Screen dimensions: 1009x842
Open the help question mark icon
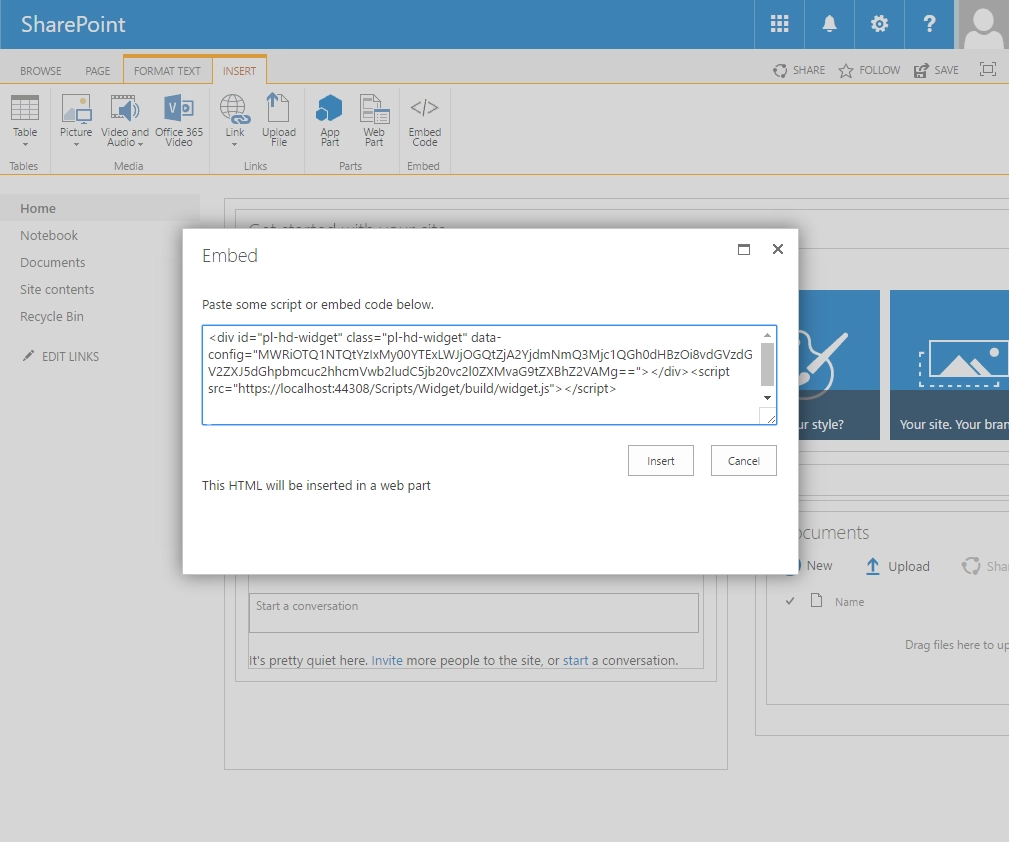click(x=929, y=24)
